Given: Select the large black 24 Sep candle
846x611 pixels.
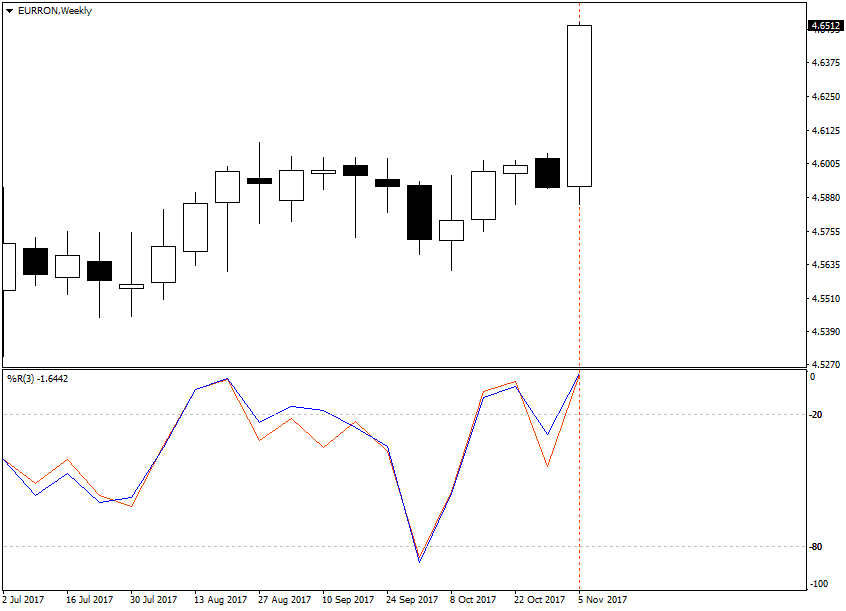Looking at the screenshot, I should coord(419,212).
